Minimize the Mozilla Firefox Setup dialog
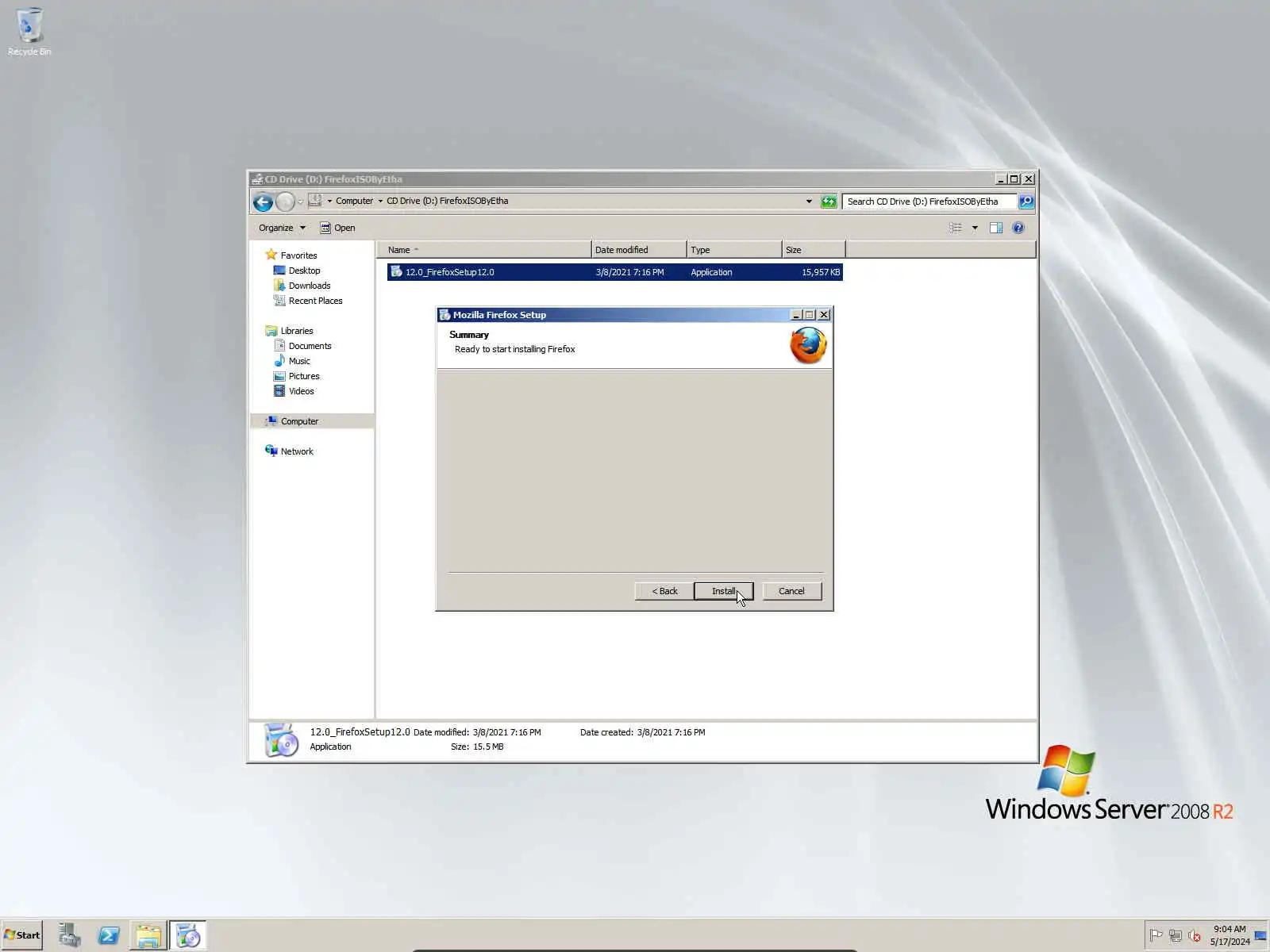The image size is (1270, 952). (796, 315)
